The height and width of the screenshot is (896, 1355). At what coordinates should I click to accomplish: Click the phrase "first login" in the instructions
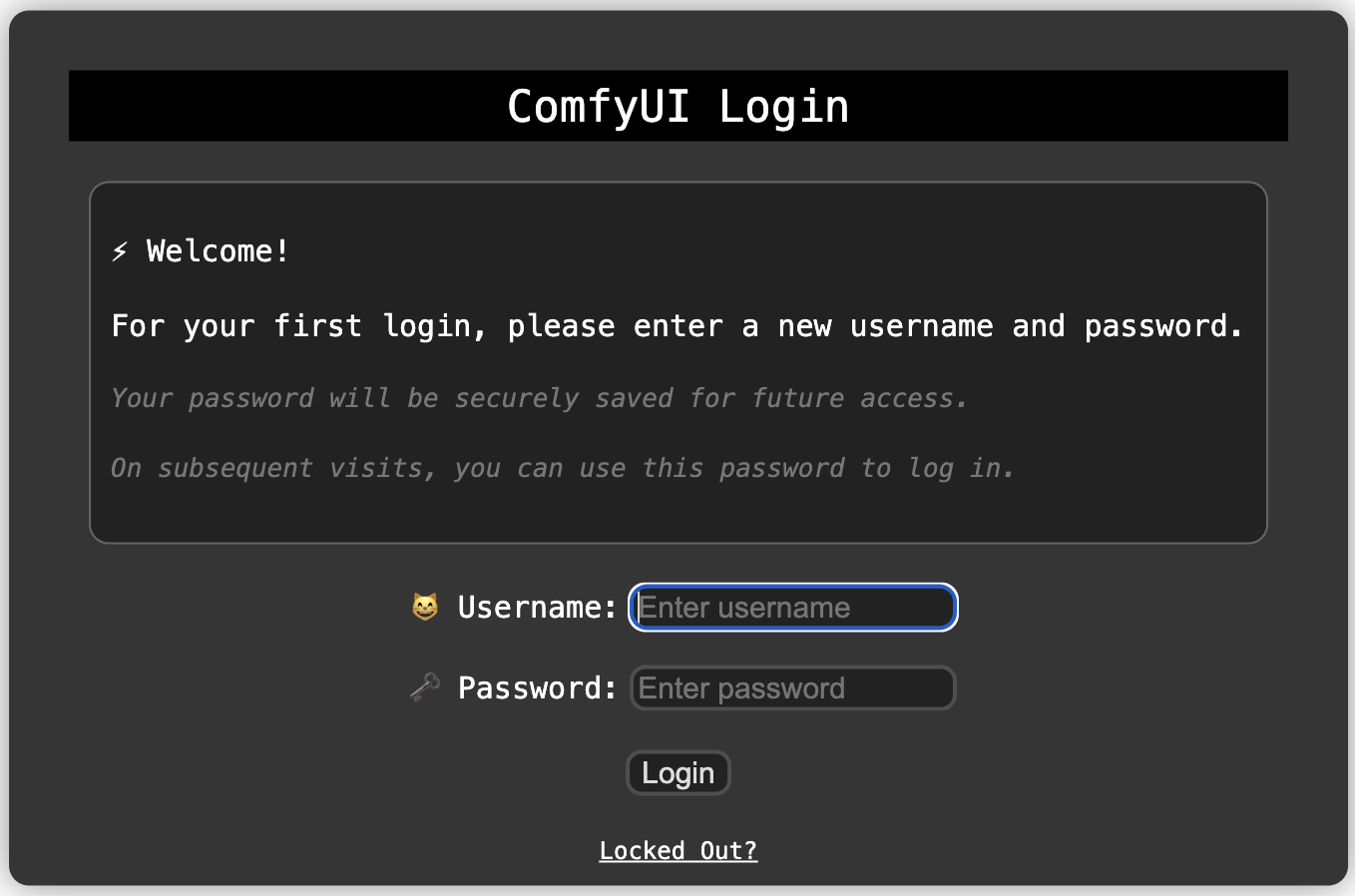(371, 326)
